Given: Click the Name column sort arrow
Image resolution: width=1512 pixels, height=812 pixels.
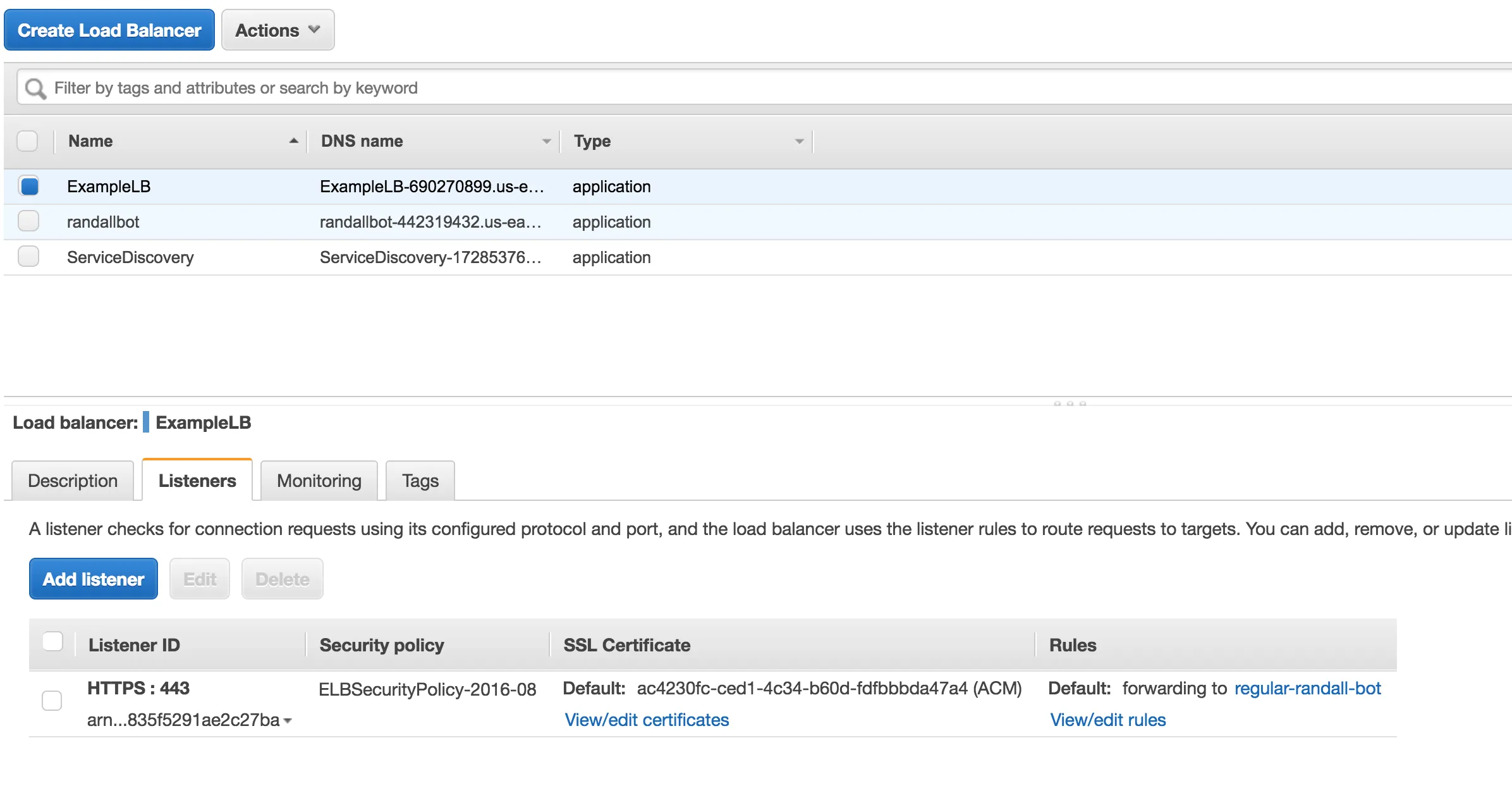Looking at the screenshot, I should click(293, 141).
